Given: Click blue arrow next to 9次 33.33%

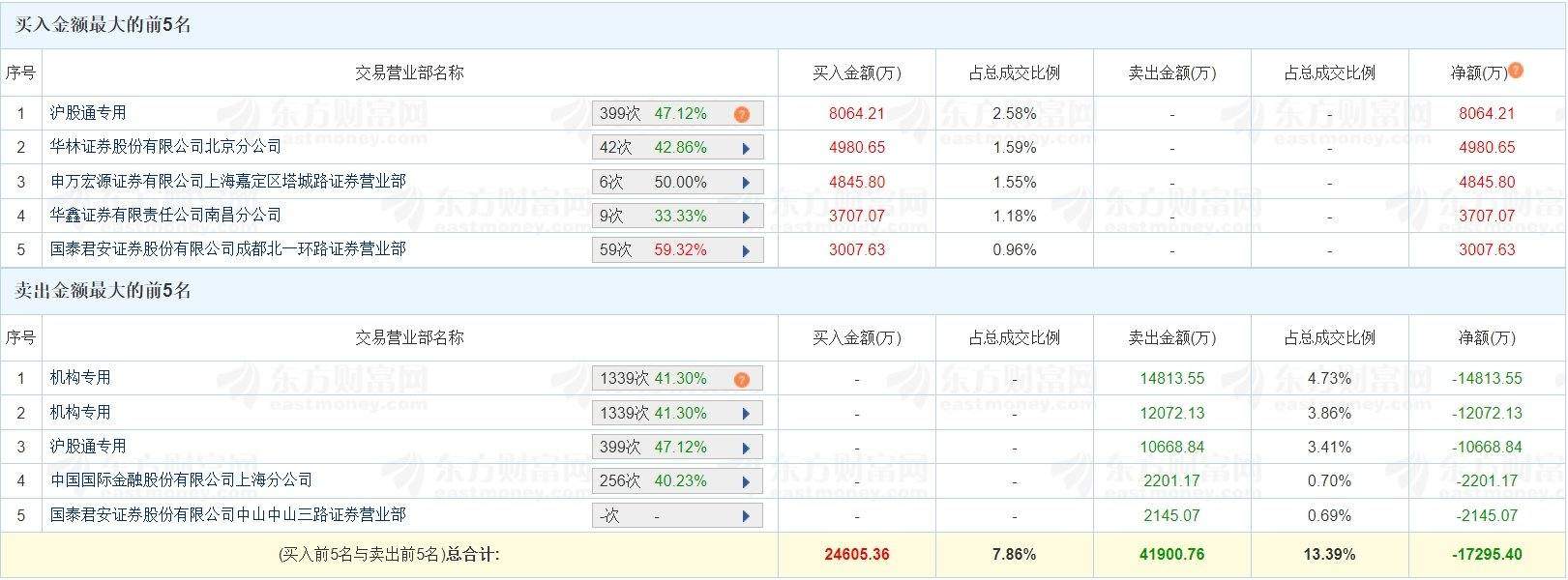Looking at the screenshot, I should pos(746,217).
